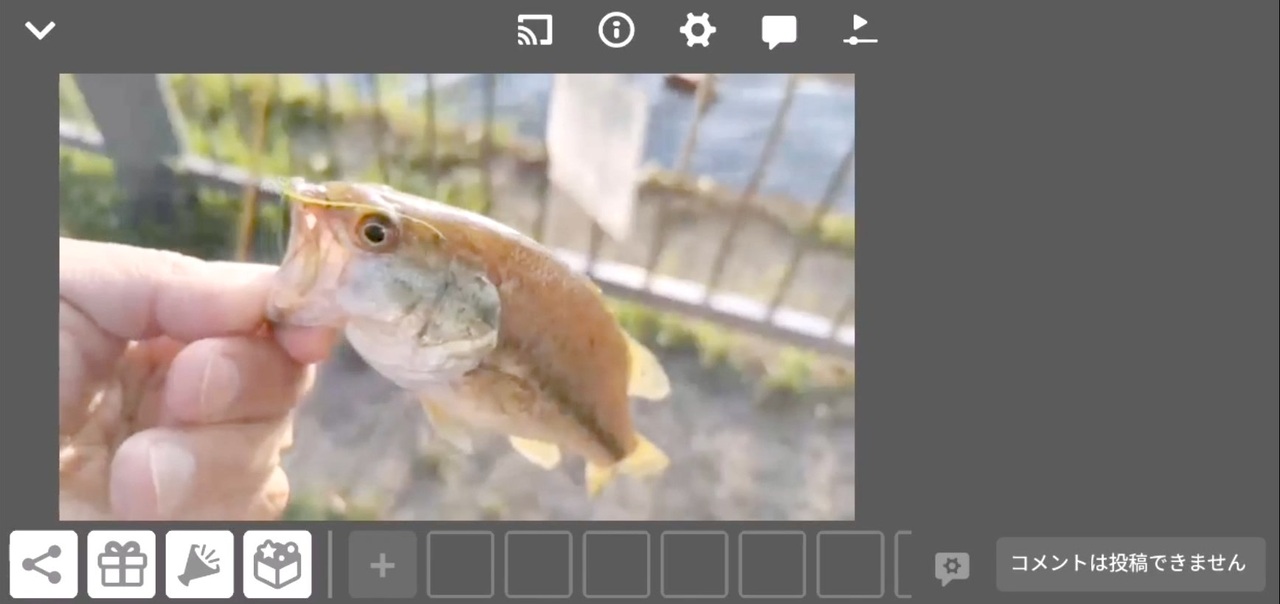The width and height of the screenshot is (1280, 604).
Task: Tap the cast to screen icon
Action: coord(535,31)
